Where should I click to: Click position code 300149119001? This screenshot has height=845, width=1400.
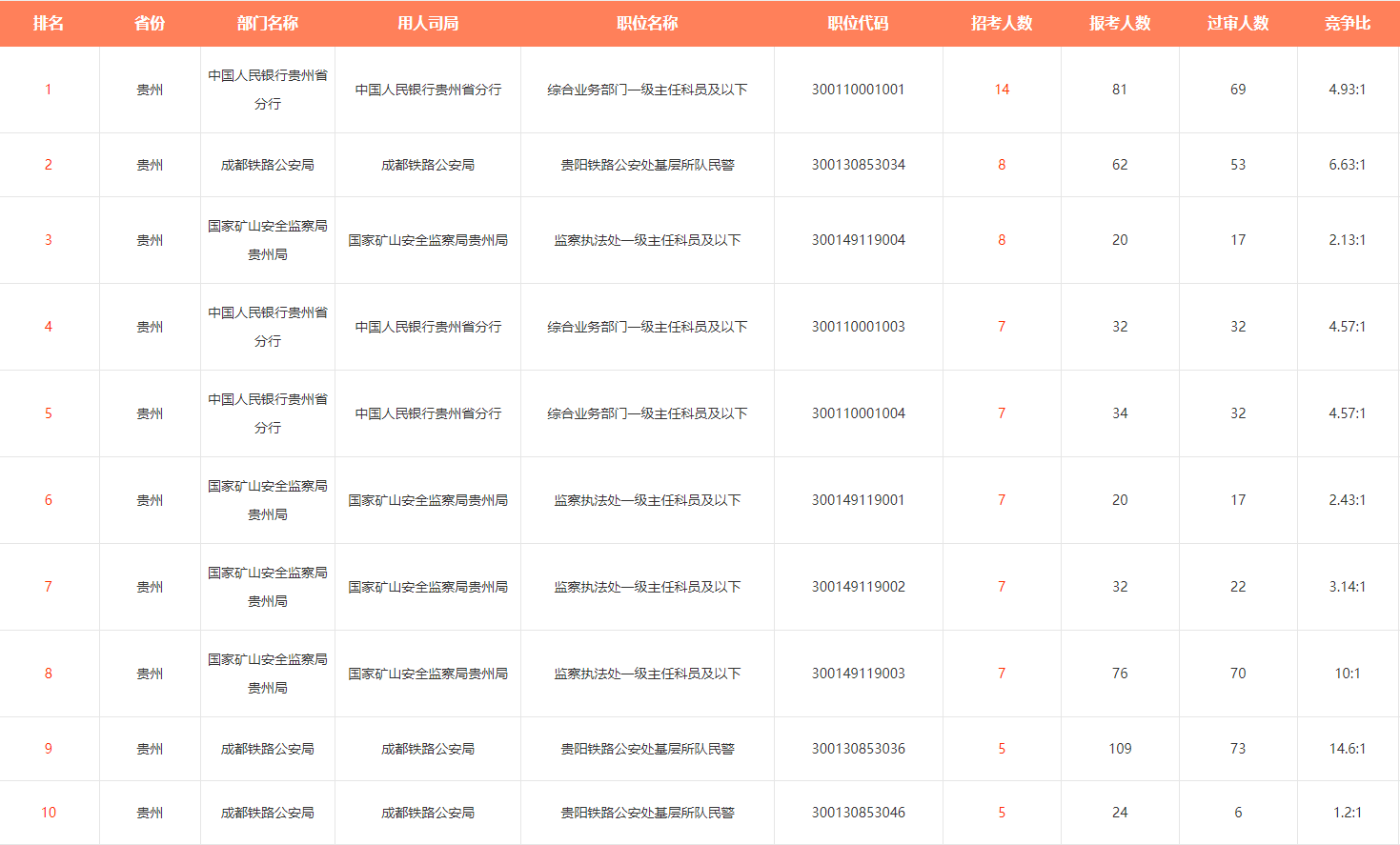[859, 500]
